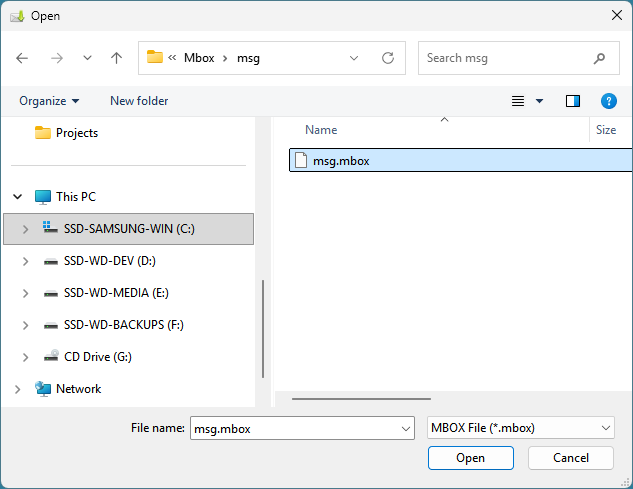Screen dimensions: 633x489
Task: Toggle the preview pane icon
Action: [573, 101]
